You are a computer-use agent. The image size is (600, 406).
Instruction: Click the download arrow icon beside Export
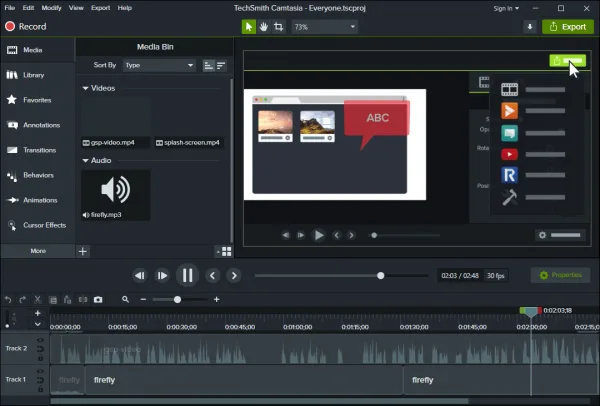[x=530, y=27]
